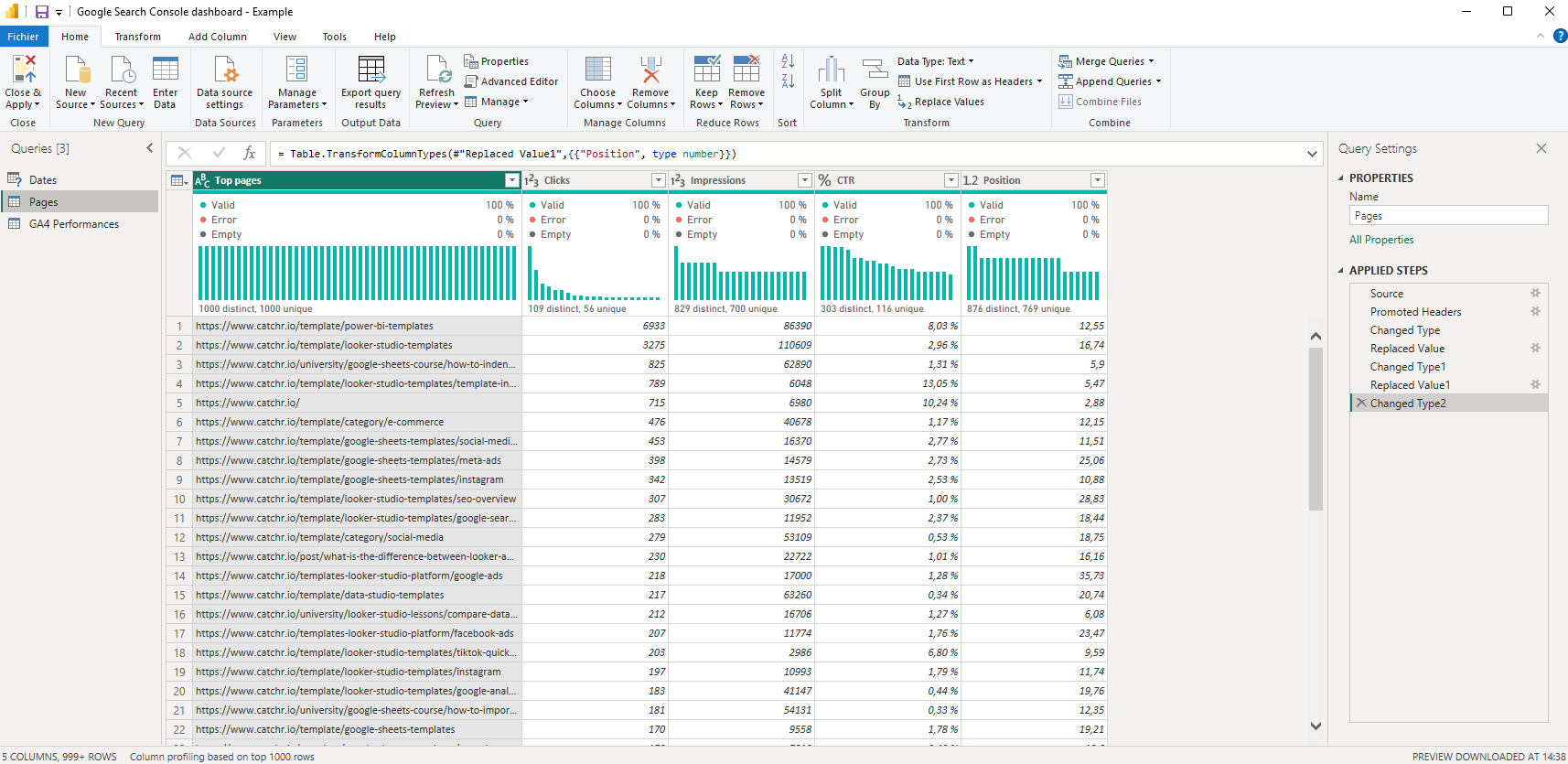
Task: Switch to the Help tab
Action: (x=385, y=37)
